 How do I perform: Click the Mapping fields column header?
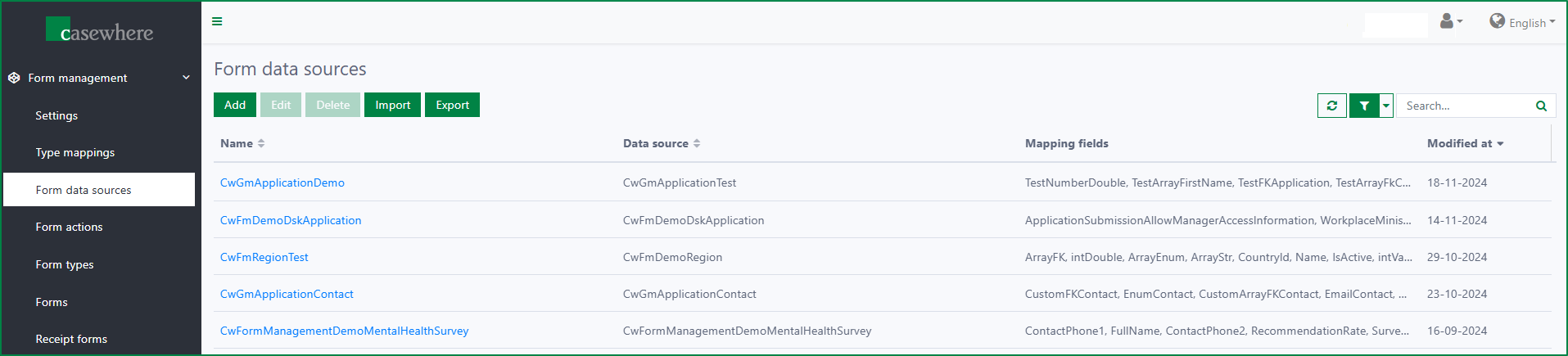tap(1066, 143)
